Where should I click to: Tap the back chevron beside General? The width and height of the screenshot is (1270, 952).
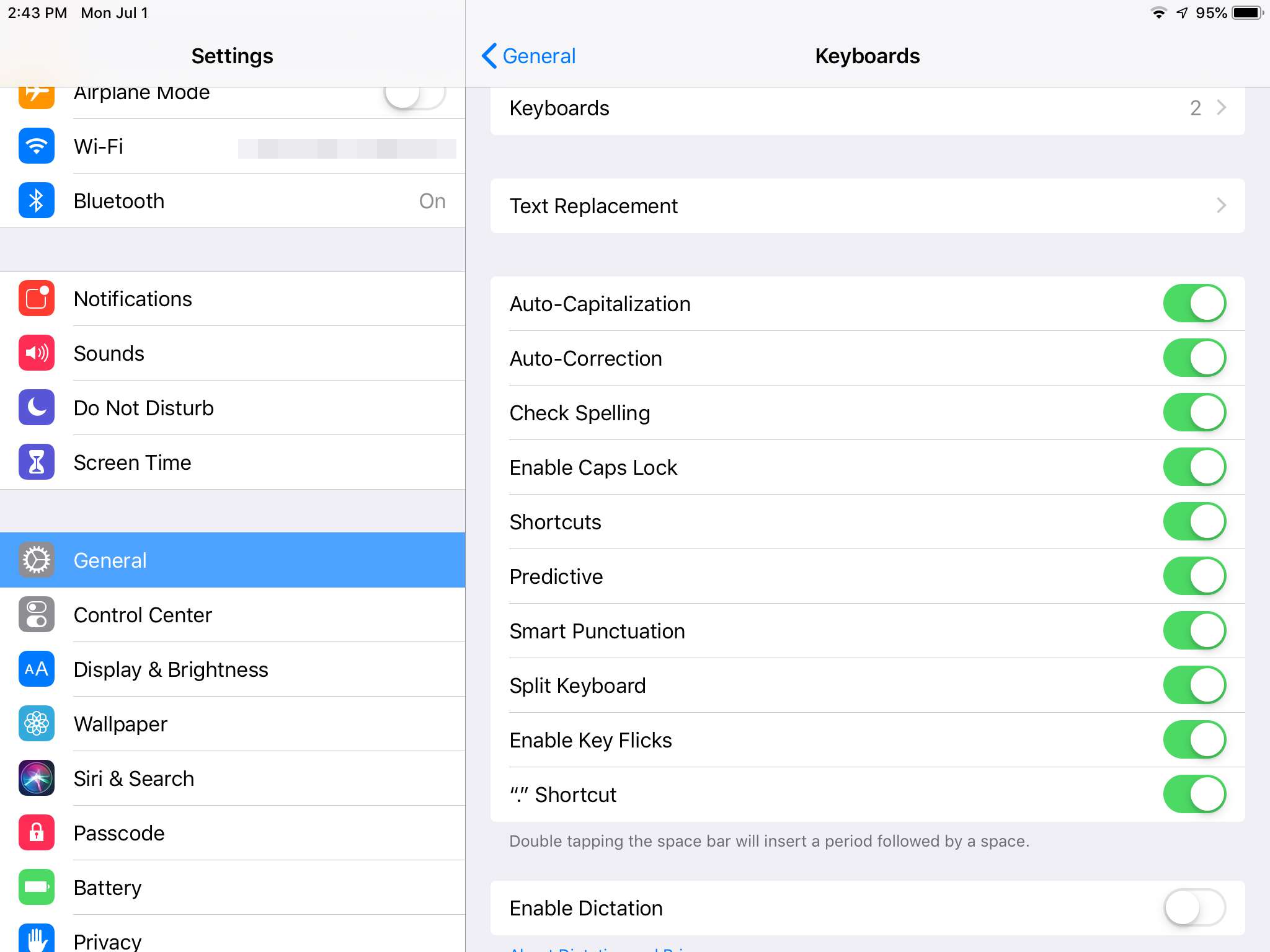click(489, 56)
